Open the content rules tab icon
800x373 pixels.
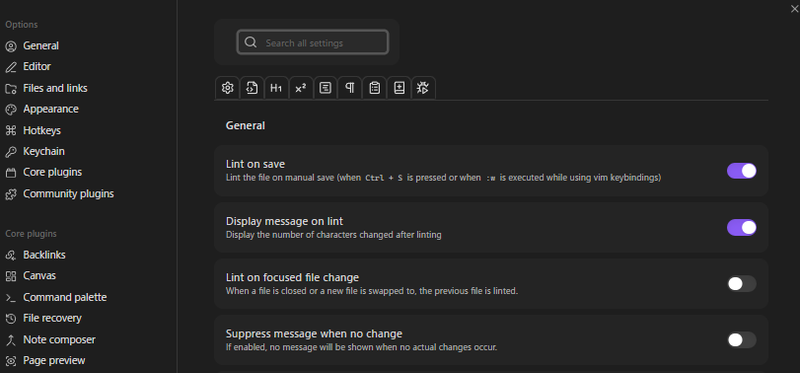coord(325,88)
